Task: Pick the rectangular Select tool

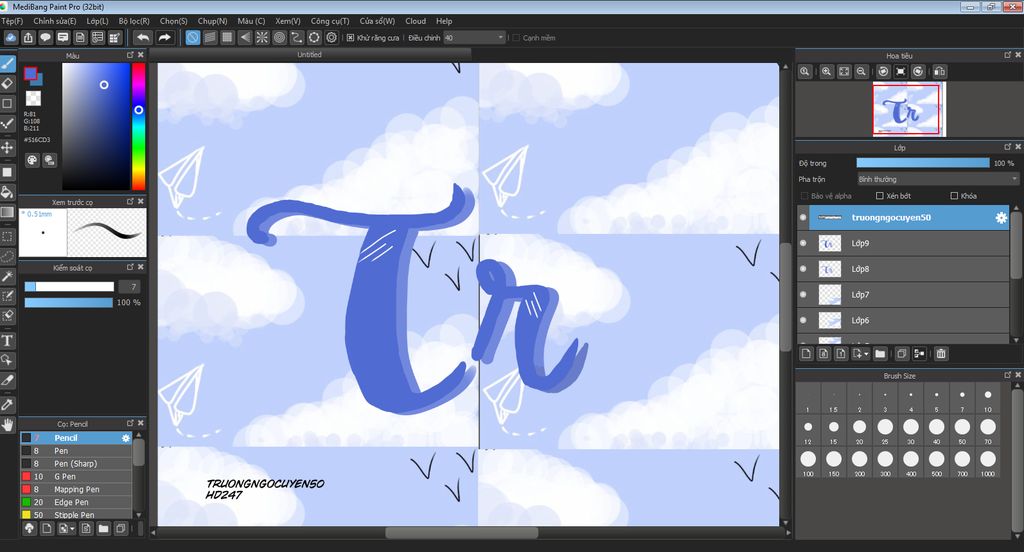Action: tap(7, 236)
